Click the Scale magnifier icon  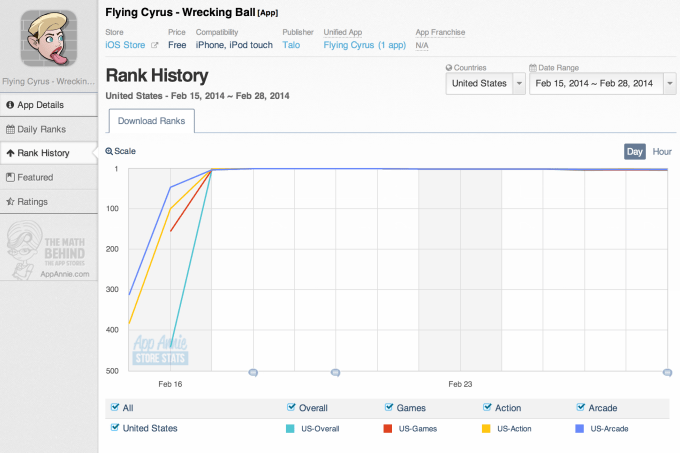click(x=109, y=151)
